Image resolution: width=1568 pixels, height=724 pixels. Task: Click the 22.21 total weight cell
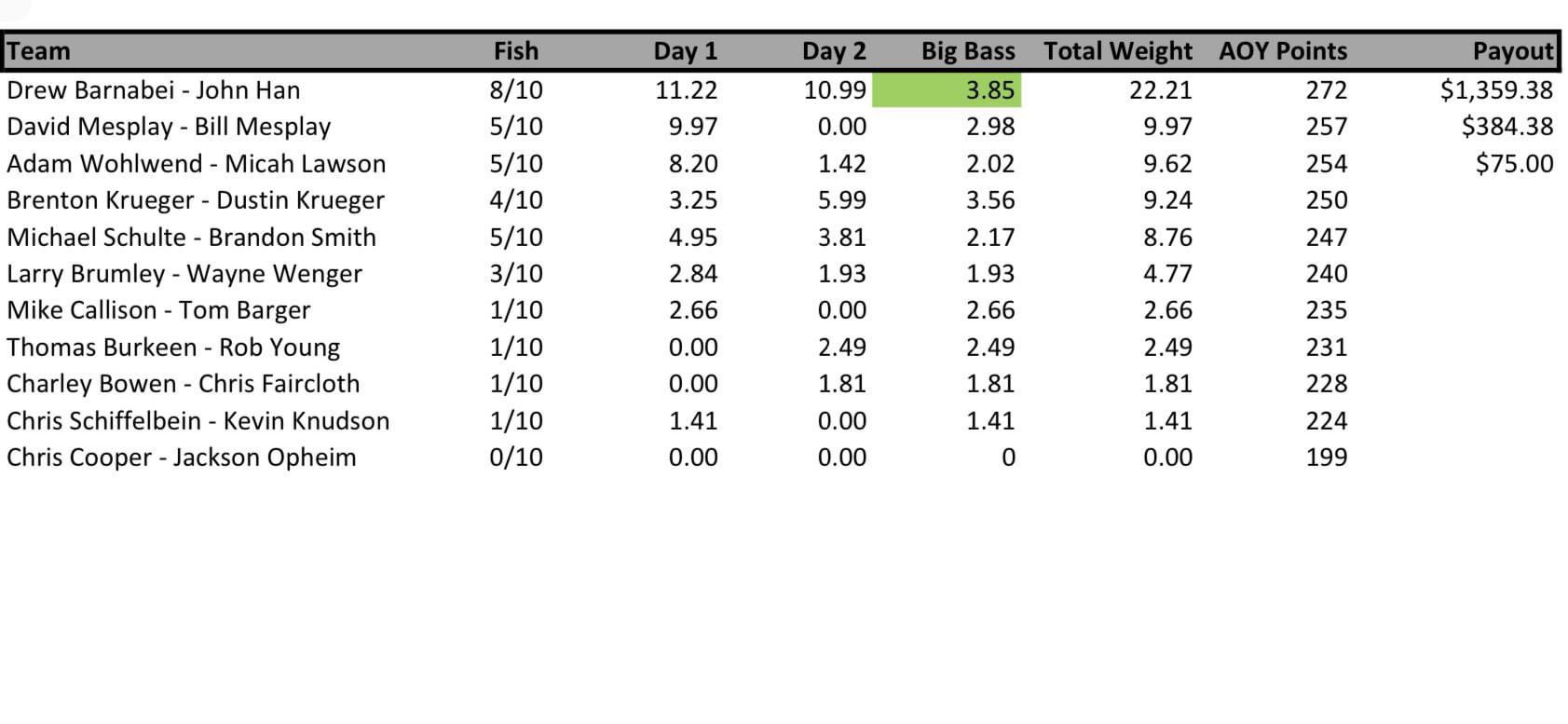(1161, 90)
